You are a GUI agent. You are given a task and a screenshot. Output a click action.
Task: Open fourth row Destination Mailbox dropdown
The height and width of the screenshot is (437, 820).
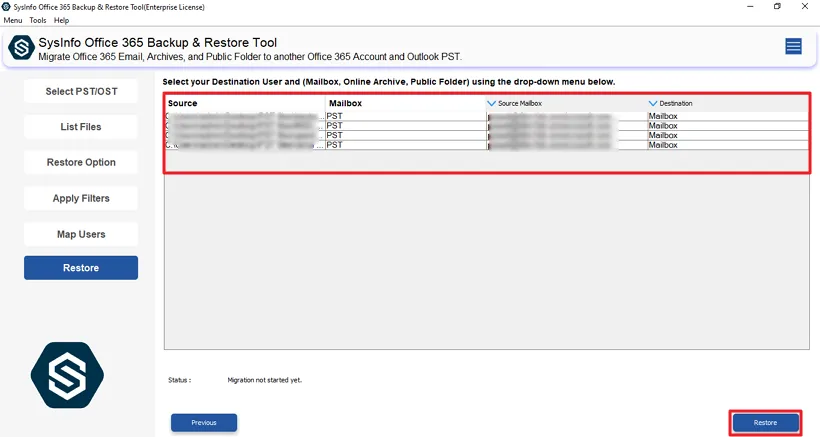pyautogui.click(x=728, y=145)
